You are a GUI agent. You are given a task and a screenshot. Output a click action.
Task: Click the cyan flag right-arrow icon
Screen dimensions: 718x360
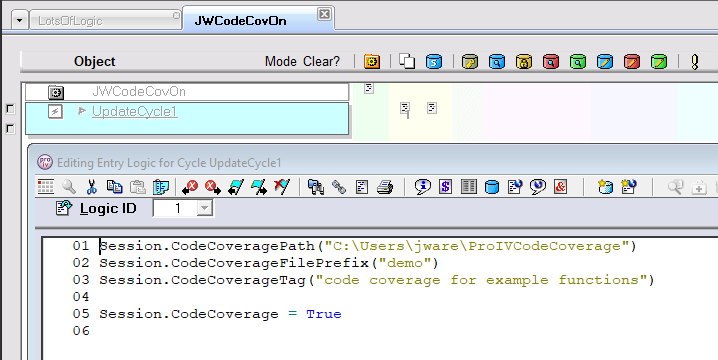pyautogui.click(x=259, y=187)
